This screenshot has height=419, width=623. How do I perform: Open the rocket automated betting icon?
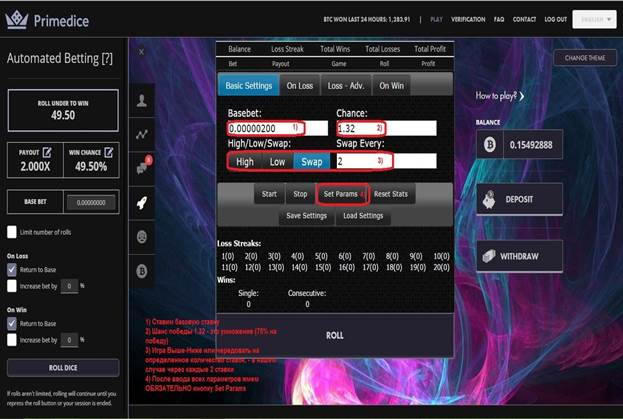[x=142, y=203]
